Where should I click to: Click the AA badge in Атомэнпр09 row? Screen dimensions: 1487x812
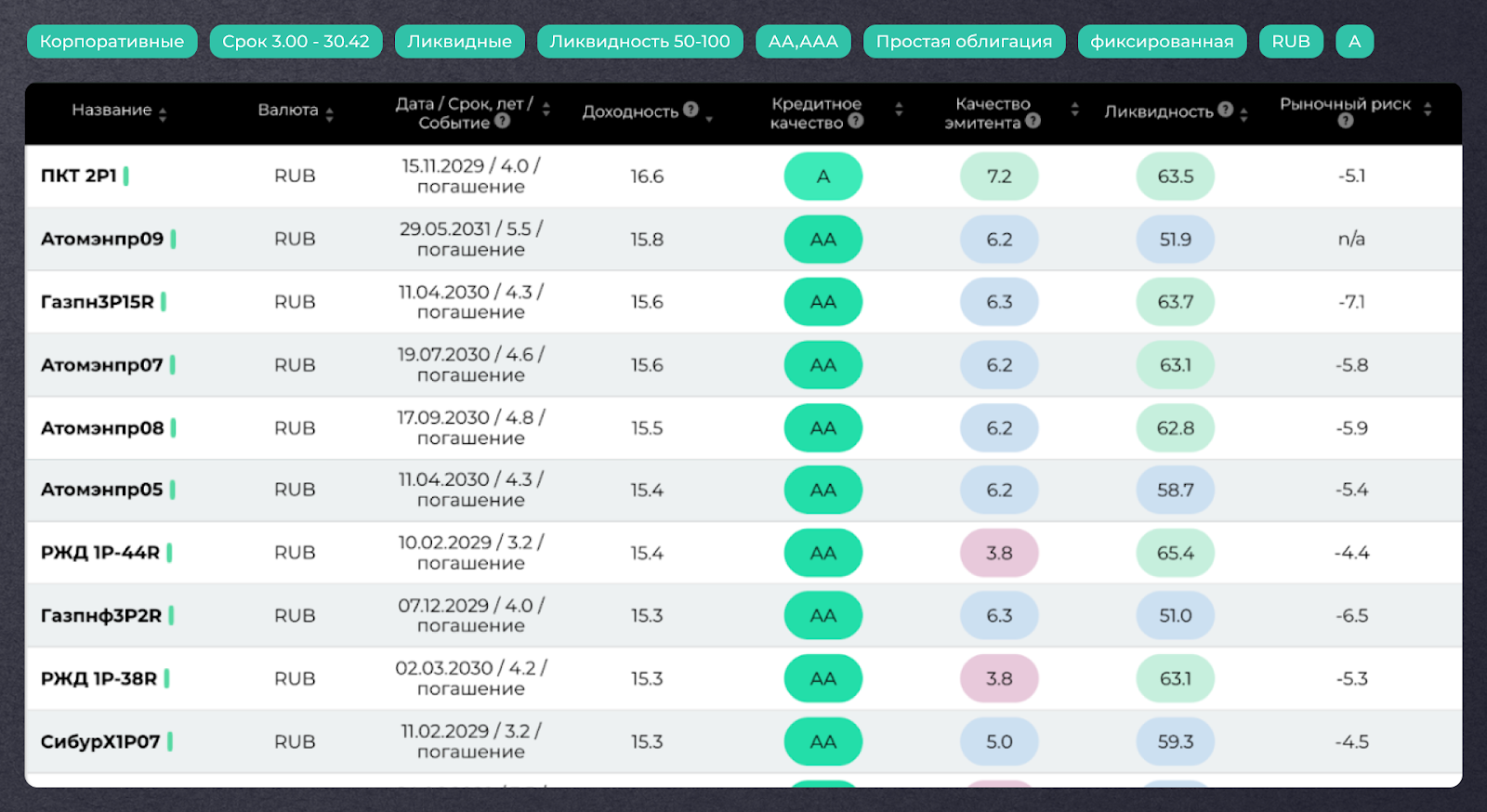[823, 240]
